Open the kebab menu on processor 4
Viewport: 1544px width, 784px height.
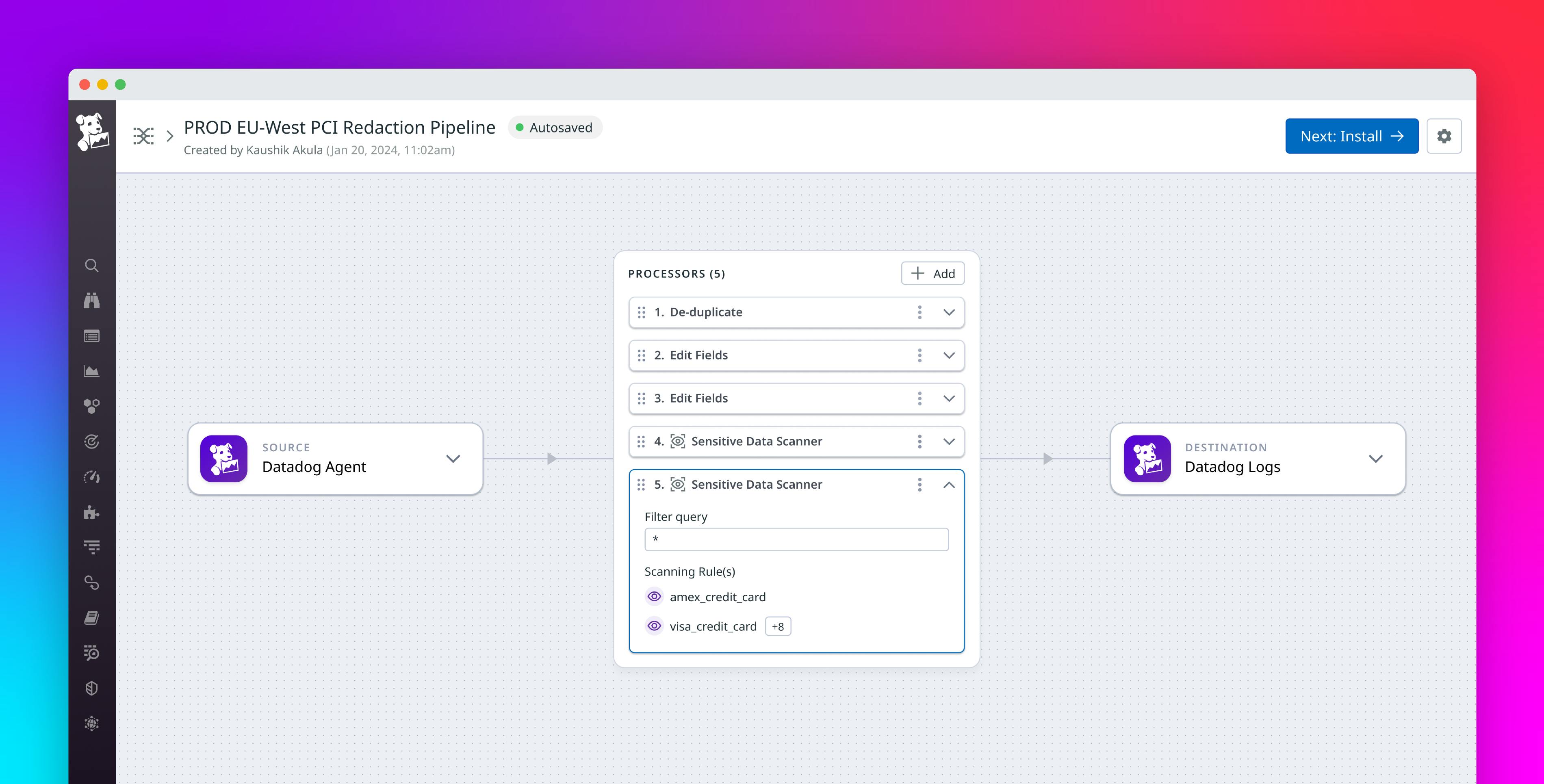click(919, 441)
